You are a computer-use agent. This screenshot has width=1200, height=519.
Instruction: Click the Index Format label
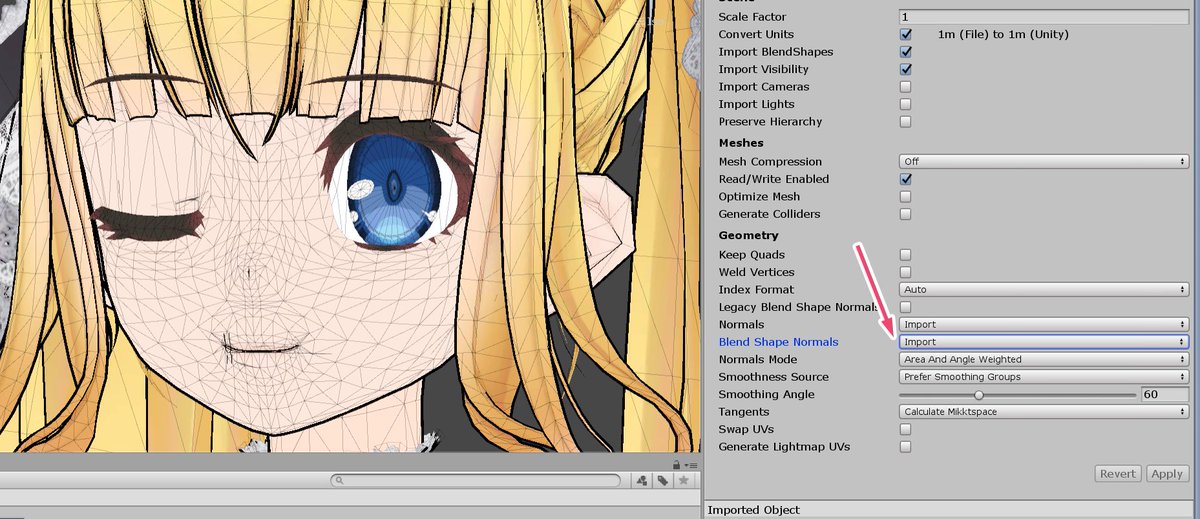point(756,289)
